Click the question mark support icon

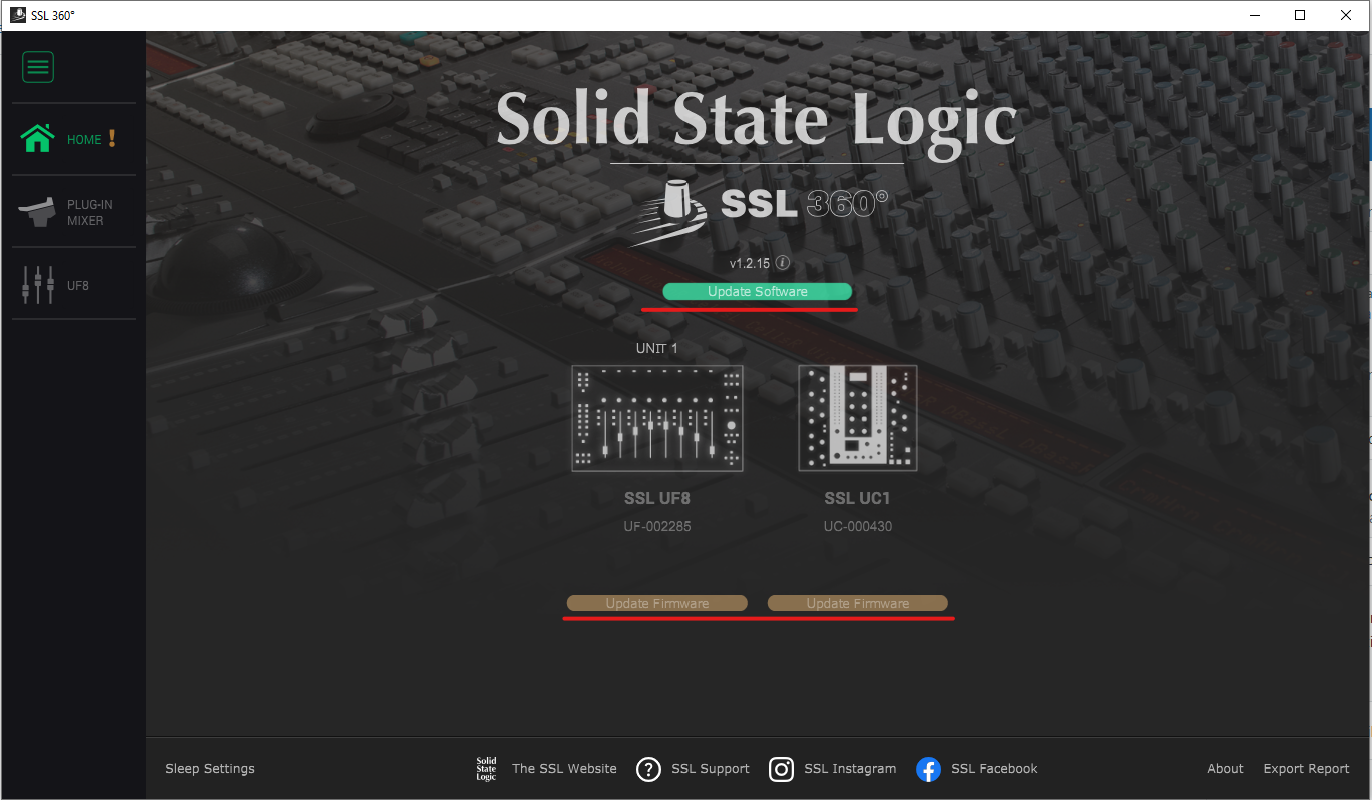pyautogui.click(x=648, y=769)
